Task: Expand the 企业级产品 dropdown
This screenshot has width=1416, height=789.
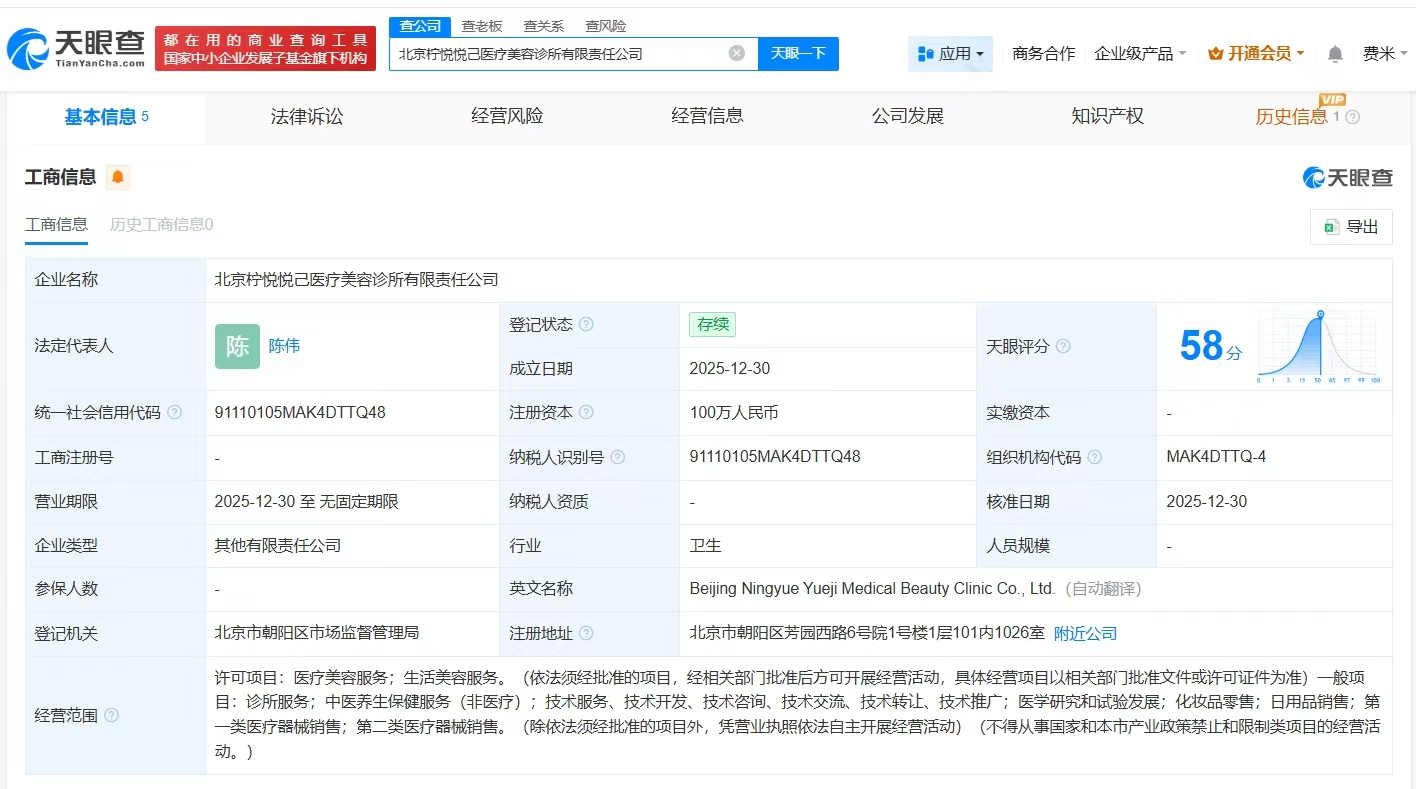Action: (1140, 54)
